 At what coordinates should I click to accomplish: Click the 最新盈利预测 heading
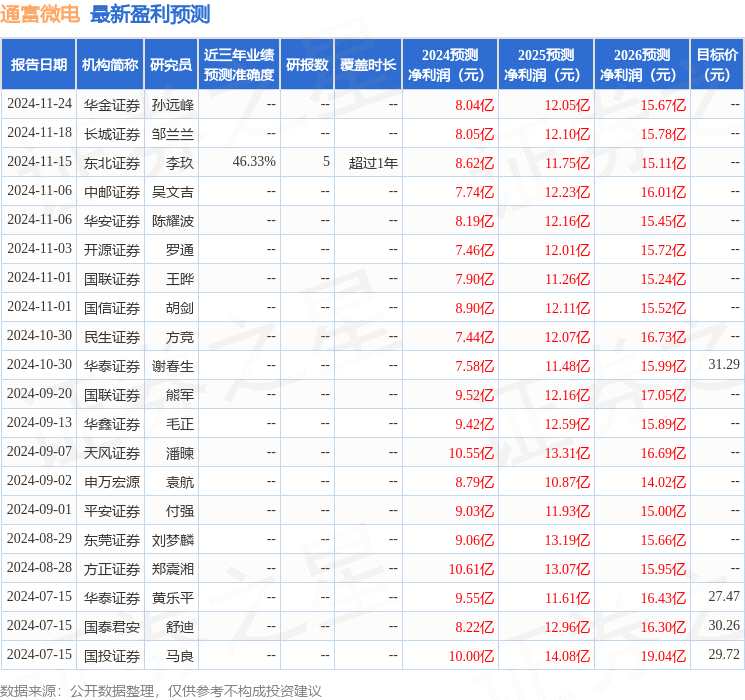pyautogui.click(x=150, y=14)
